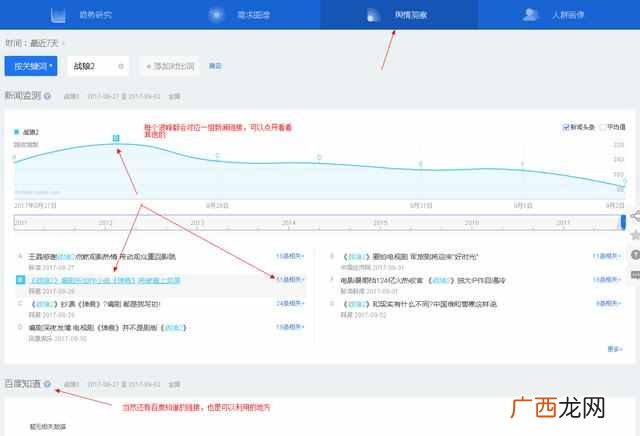The height and width of the screenshot is (436, 640).
Task: Click the F marker icon in the right news column
Action: [332, 280]
